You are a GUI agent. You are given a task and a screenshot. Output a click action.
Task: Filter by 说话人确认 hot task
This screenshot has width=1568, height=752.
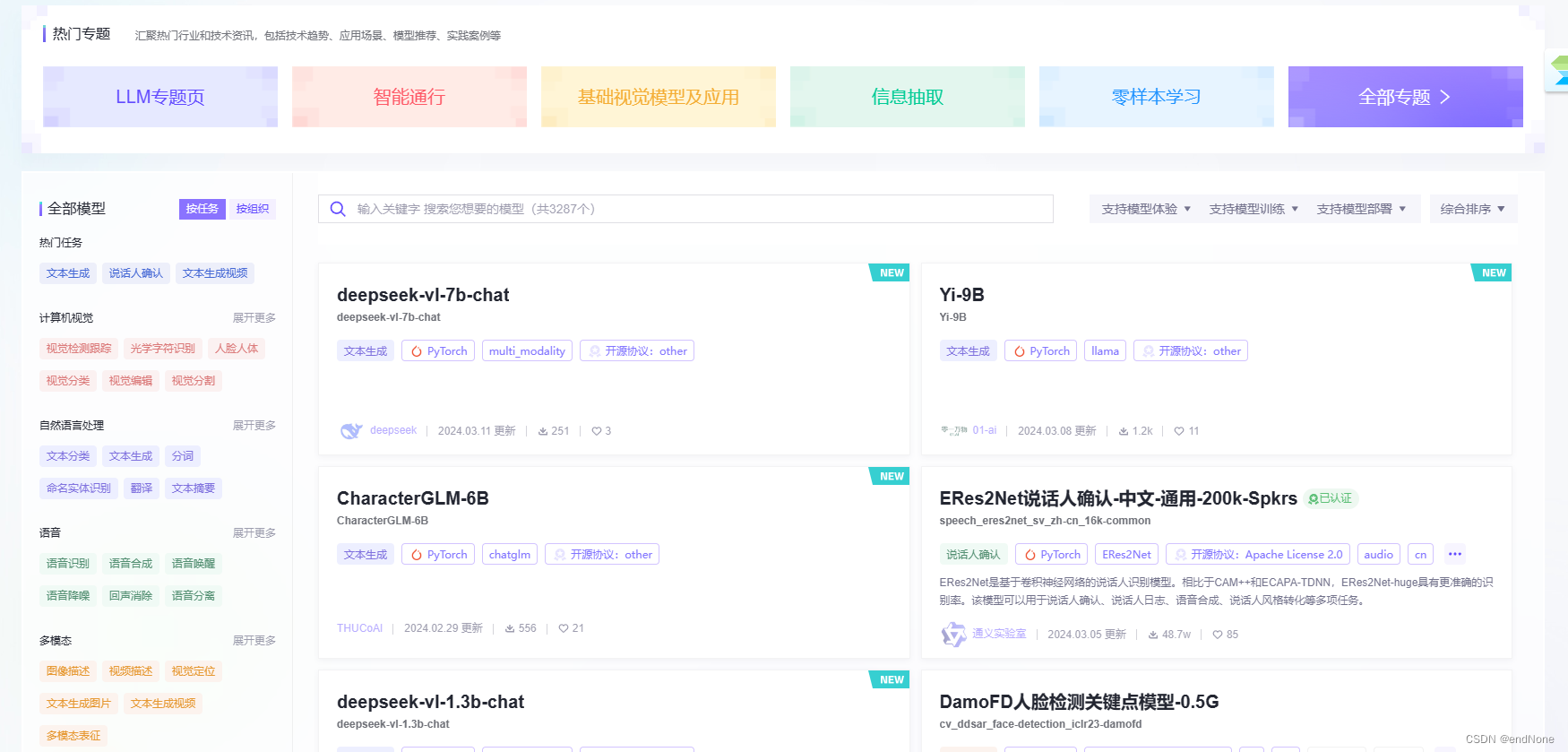point(136,273)
